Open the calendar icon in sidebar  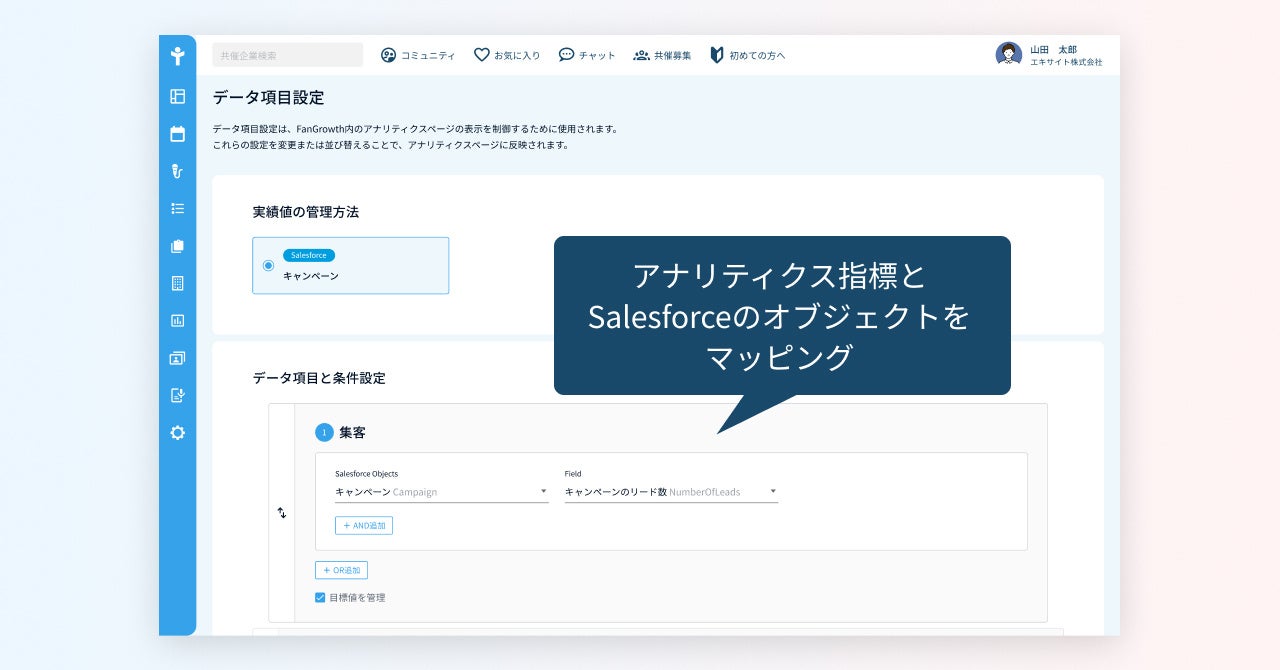pos(177,134)
